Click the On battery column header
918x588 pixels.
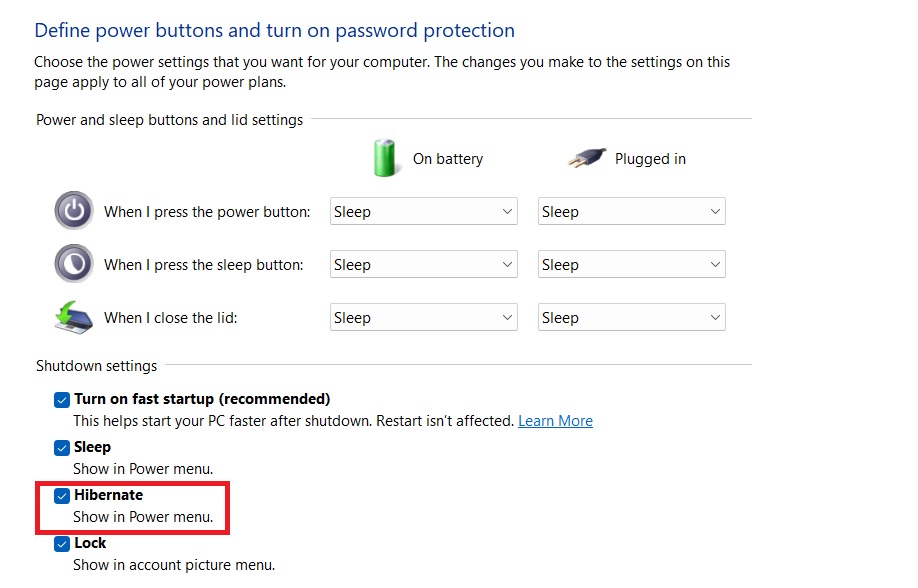click(x=448, y=158)
